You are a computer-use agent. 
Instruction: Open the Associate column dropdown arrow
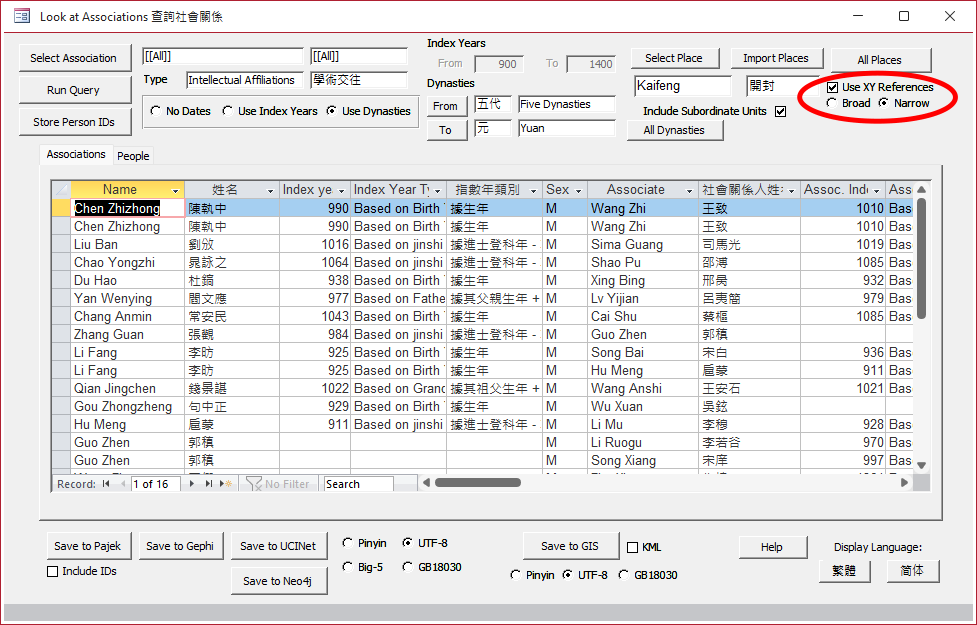point(689,190)
